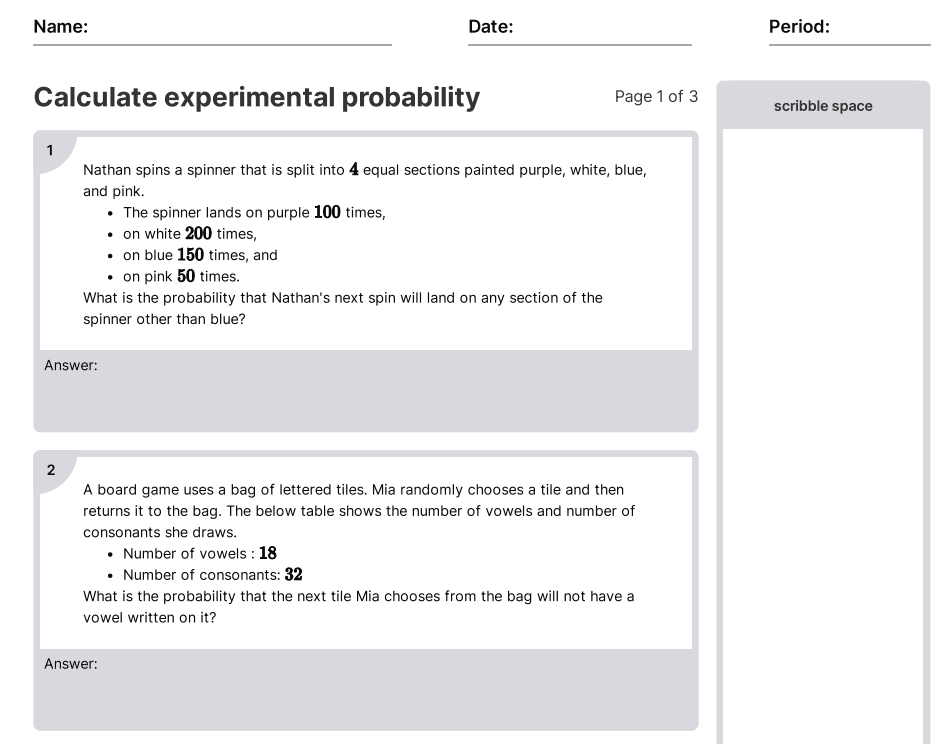Click the 'Page 1 of 3' indicator
949x744 pixels.
point(656,97)
